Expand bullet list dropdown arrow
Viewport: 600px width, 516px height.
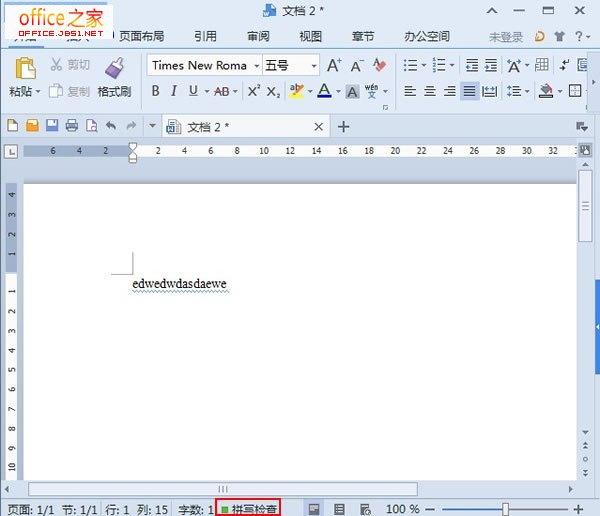pyautogui.click(x=424, y=65)
